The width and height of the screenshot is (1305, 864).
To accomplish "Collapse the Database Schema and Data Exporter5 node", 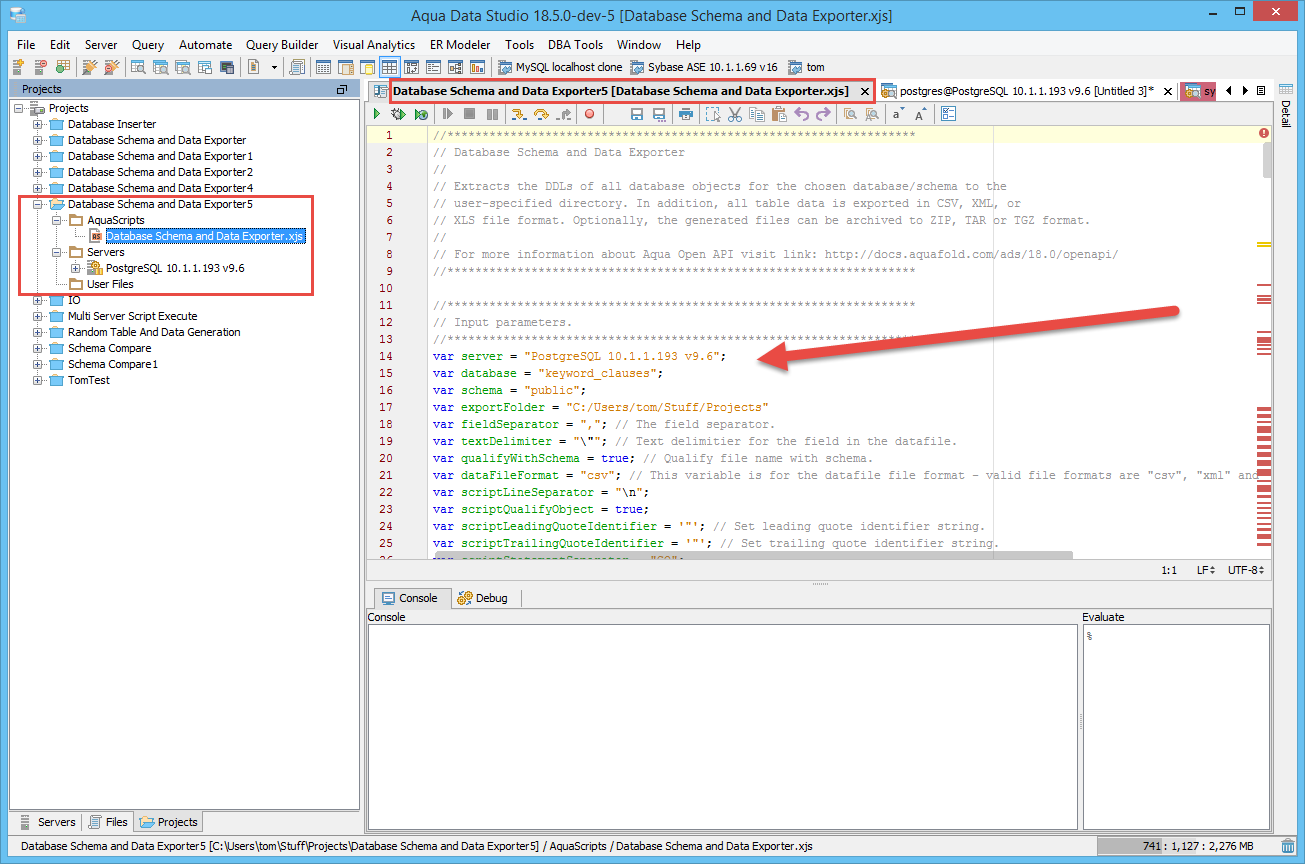I will tap(38, 204).
